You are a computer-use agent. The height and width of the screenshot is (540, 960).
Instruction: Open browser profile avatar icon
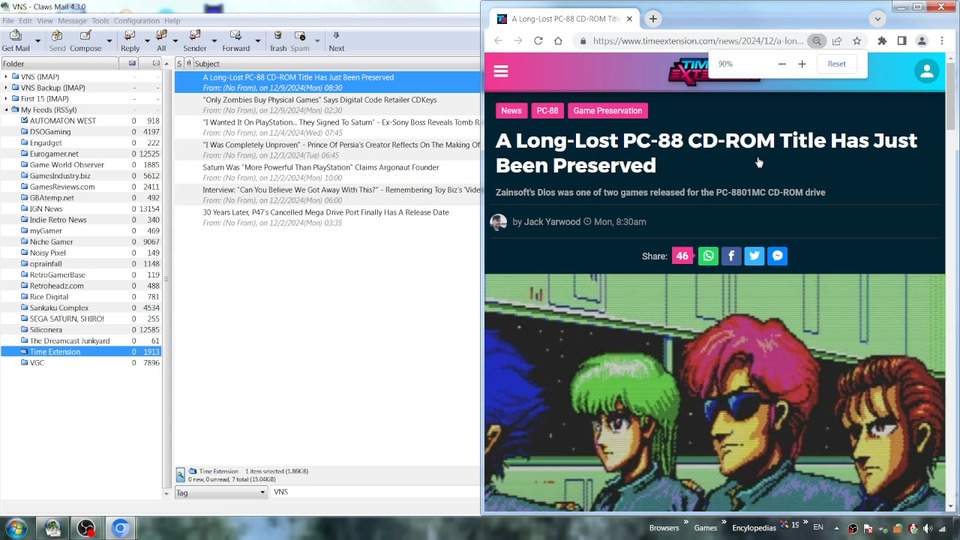921,41
